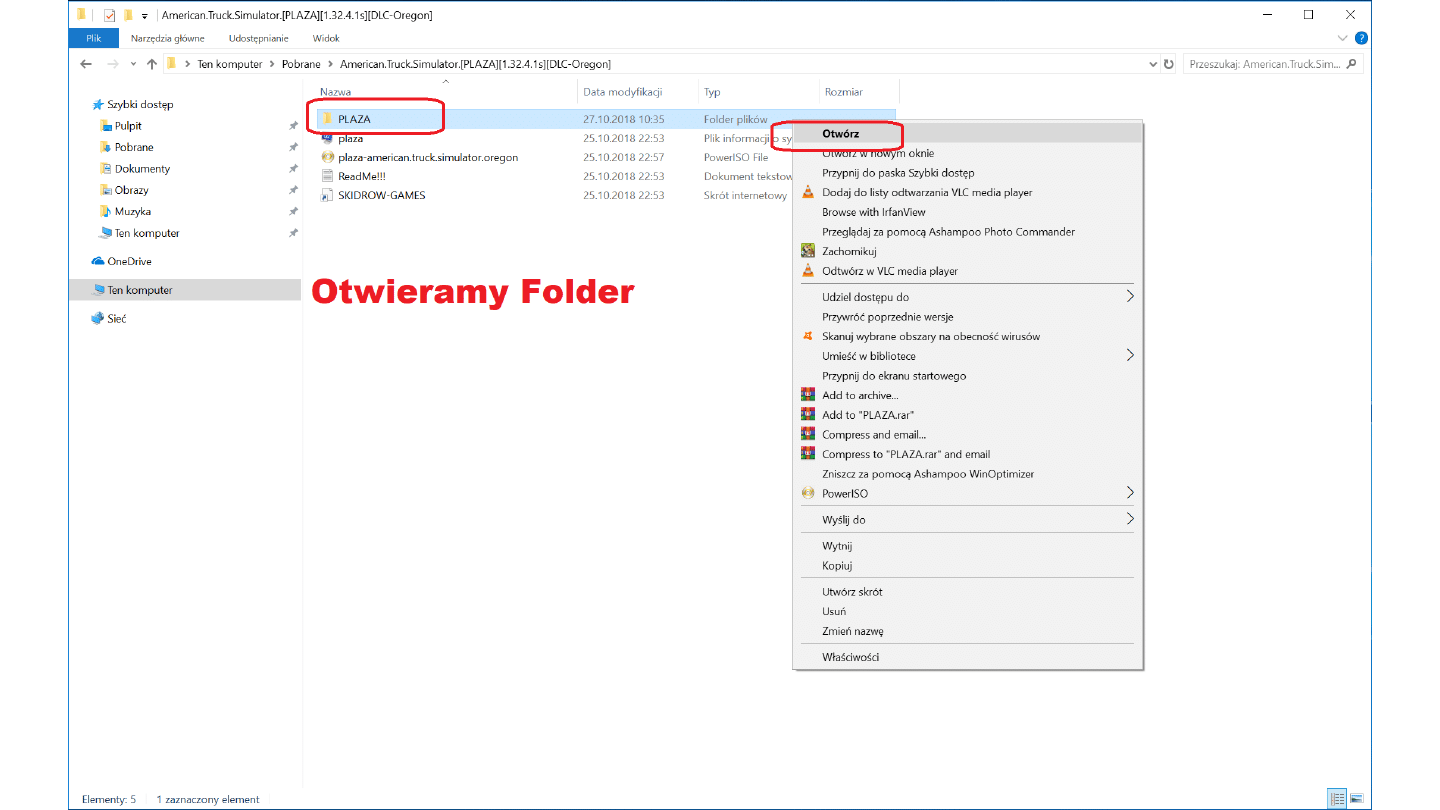Click the help question mark icon
The width and height of the screenshot is (1440, 810).
1361,38
